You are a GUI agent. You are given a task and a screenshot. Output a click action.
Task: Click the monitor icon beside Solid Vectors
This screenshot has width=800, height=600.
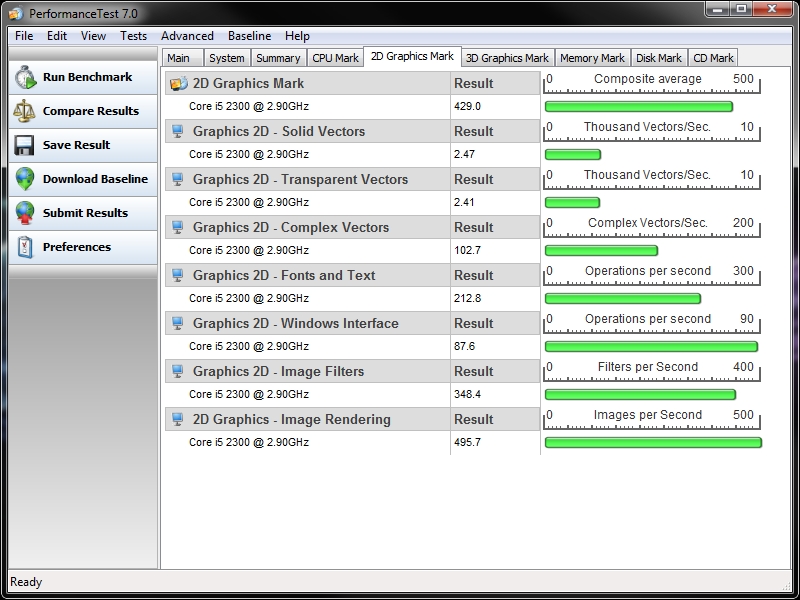click(x=178, y=131)
